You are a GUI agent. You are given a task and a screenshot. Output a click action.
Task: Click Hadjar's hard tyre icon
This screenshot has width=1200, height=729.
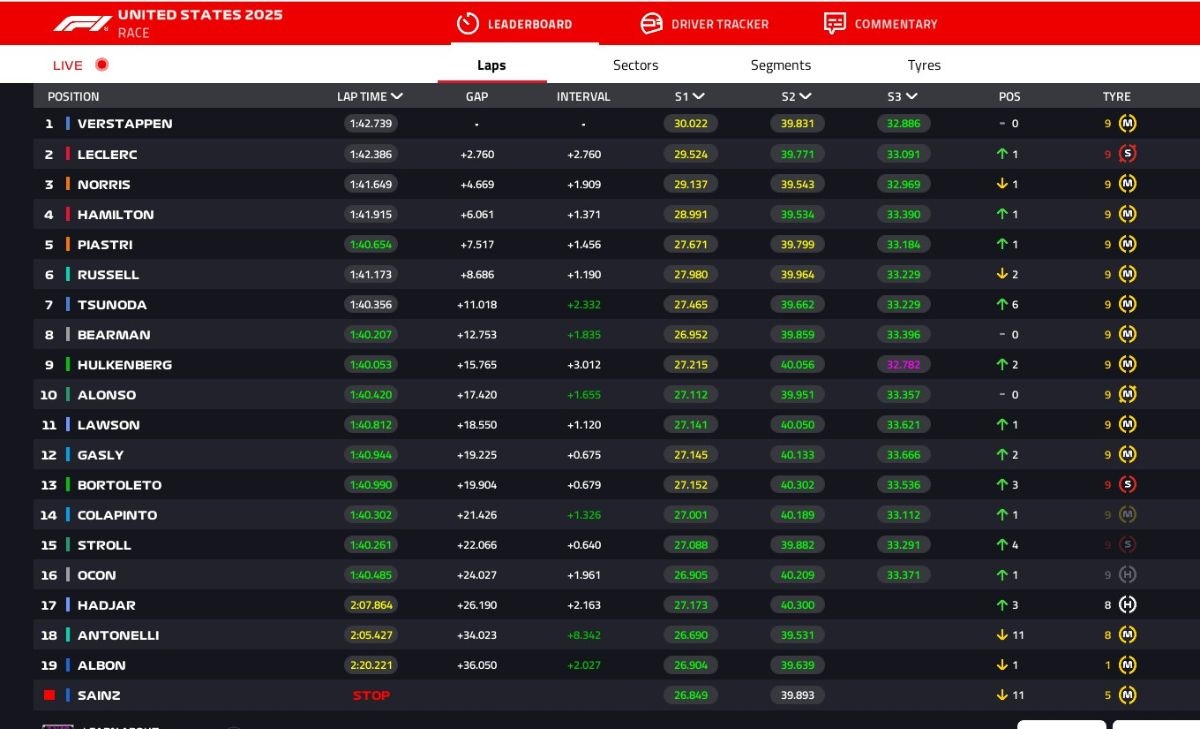(x=1127, y=605)
